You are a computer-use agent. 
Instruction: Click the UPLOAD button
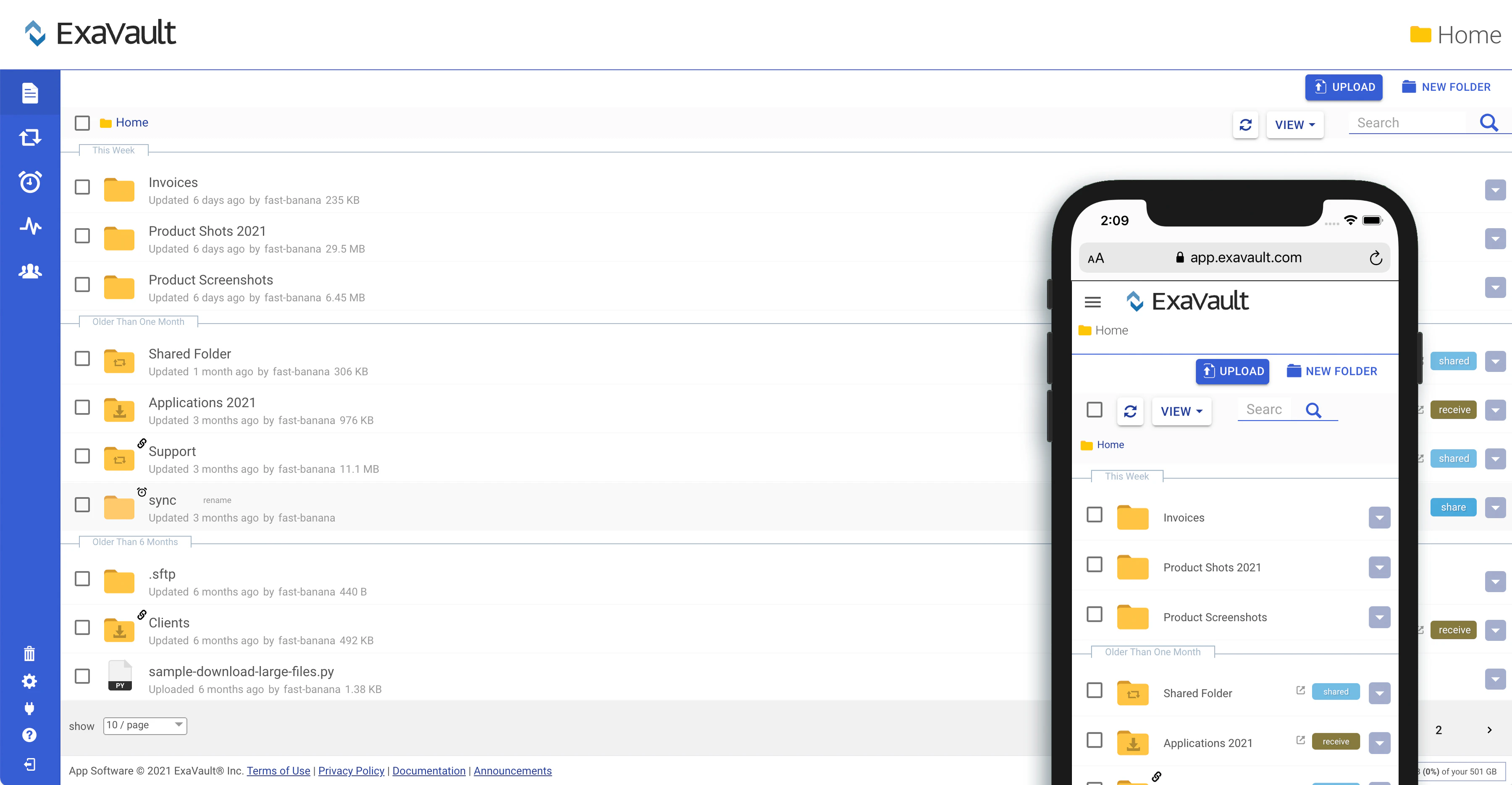click(1344, 87)
